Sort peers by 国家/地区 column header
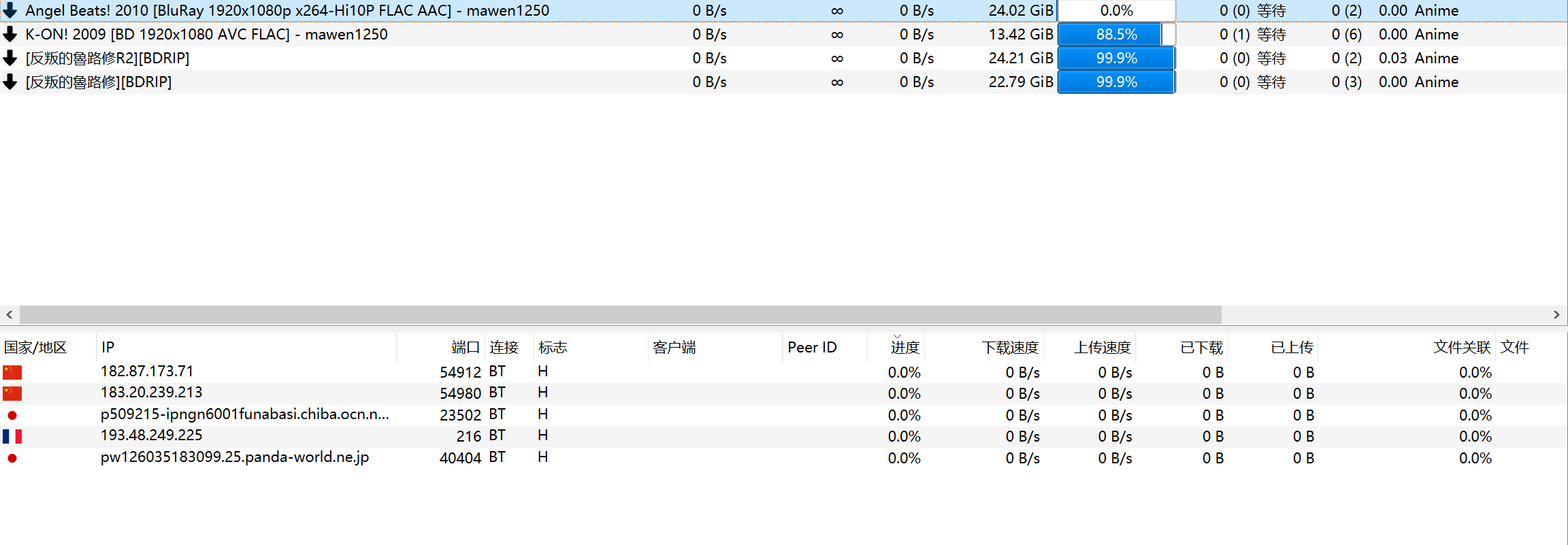This screenshot has width=1568, height=545. 48,348
